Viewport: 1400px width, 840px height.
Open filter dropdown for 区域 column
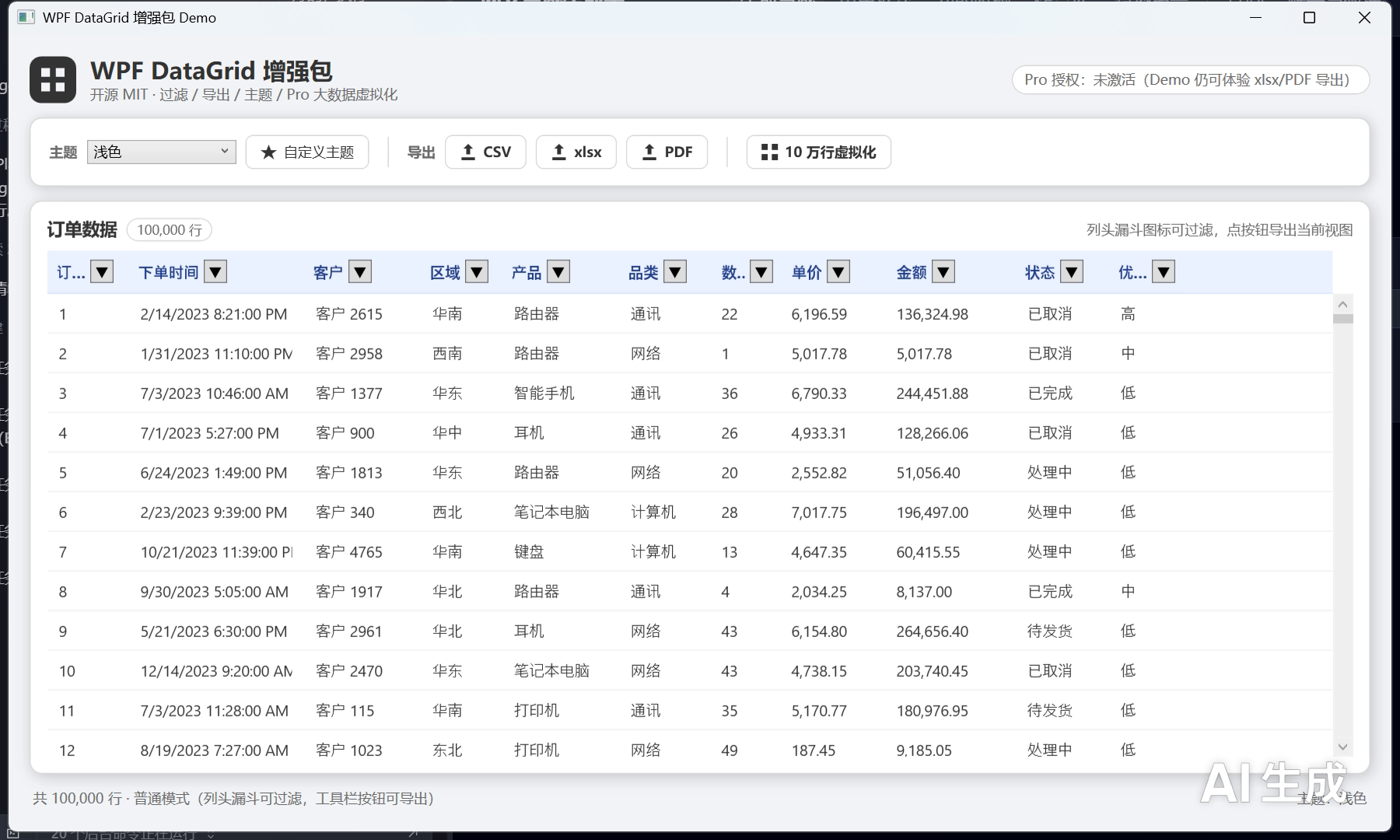477,272
